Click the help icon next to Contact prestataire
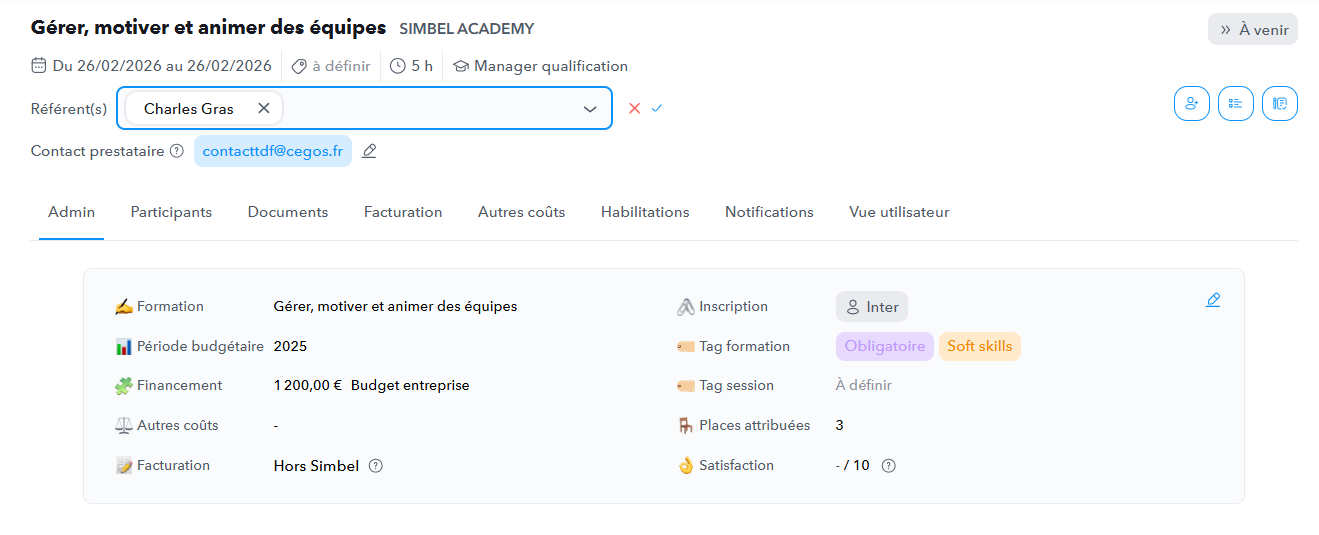This screenshot has width=1319, height=535. coord(177,151)
